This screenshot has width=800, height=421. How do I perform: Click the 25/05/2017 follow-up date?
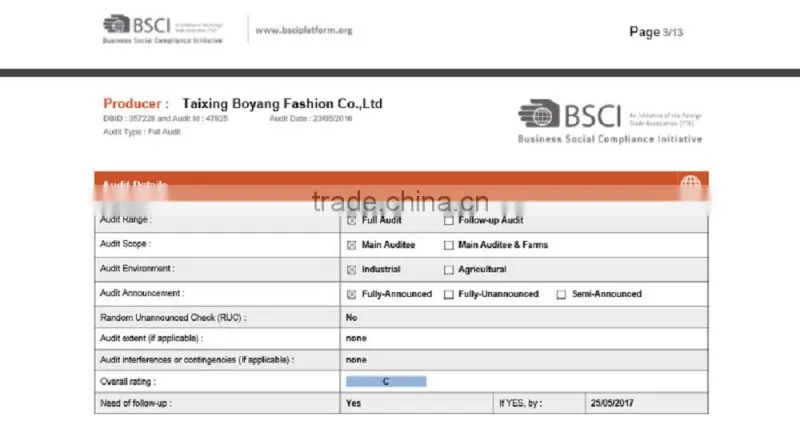[612, 403]
